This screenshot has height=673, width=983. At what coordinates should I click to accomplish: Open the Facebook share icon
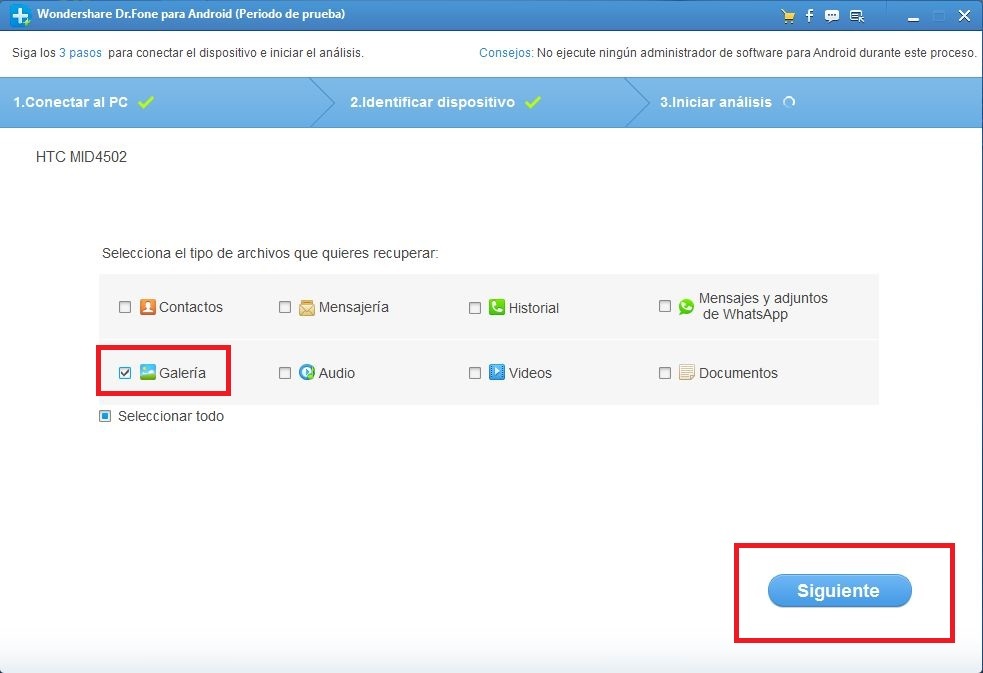[809, 16]
